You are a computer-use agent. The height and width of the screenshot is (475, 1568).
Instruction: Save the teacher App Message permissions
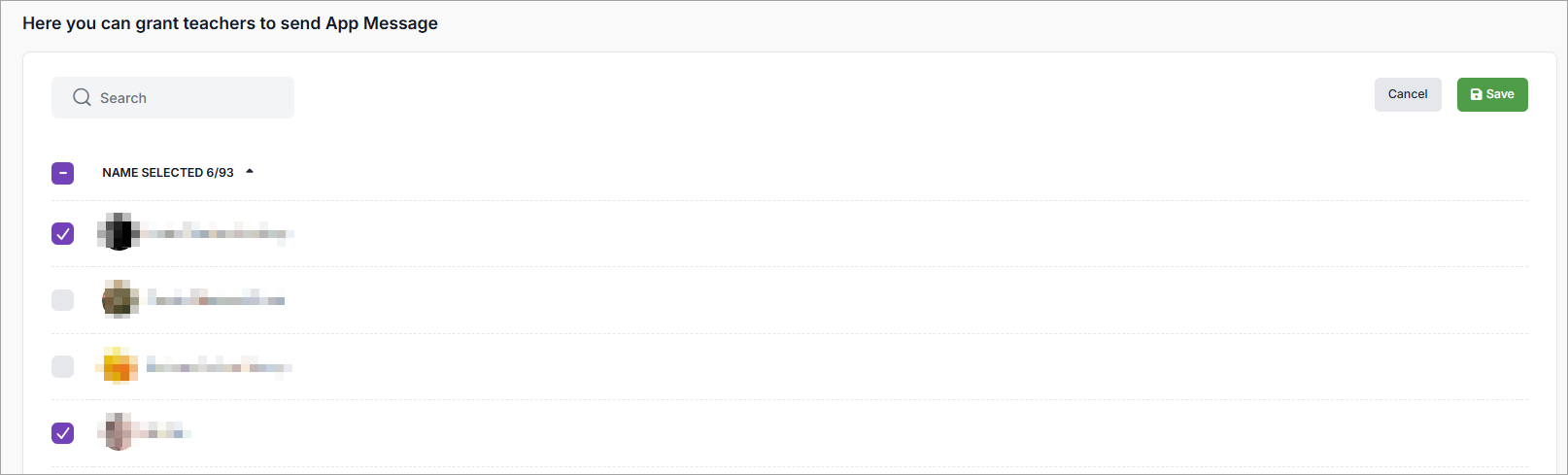tap(1491, 94)
